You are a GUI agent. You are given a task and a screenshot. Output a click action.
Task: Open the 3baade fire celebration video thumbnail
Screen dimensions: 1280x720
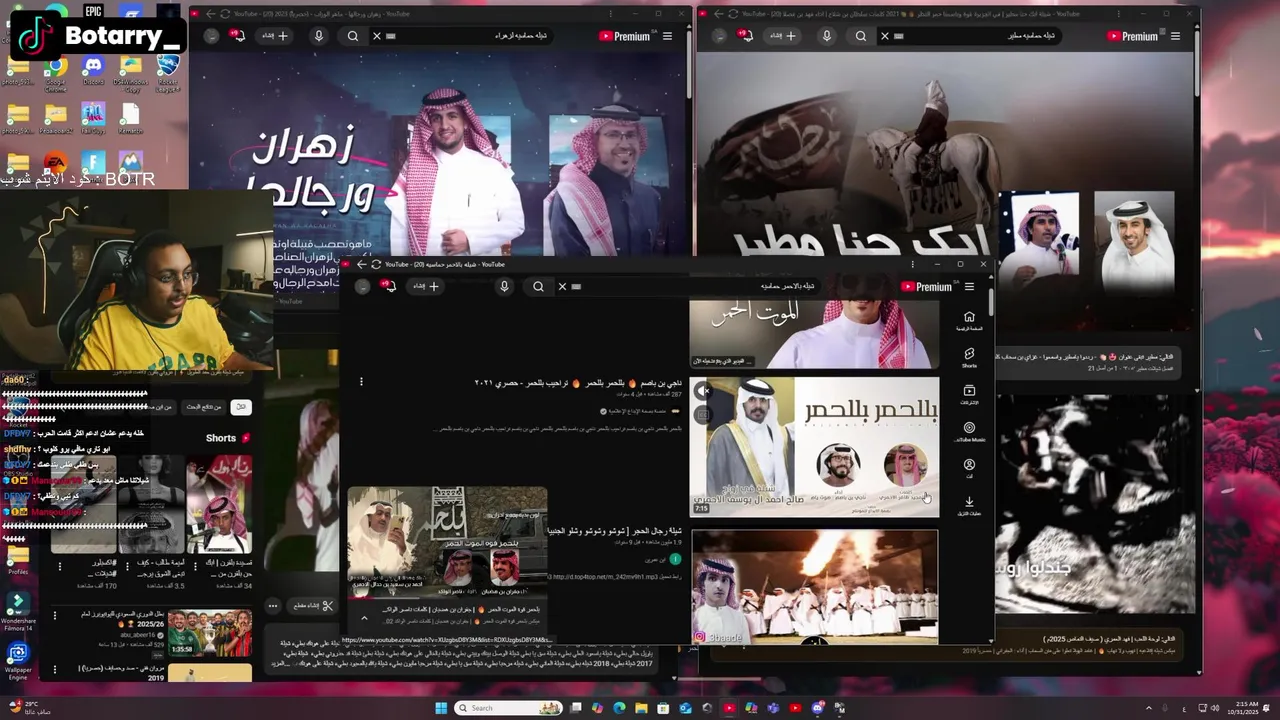[x=815, y=587]
